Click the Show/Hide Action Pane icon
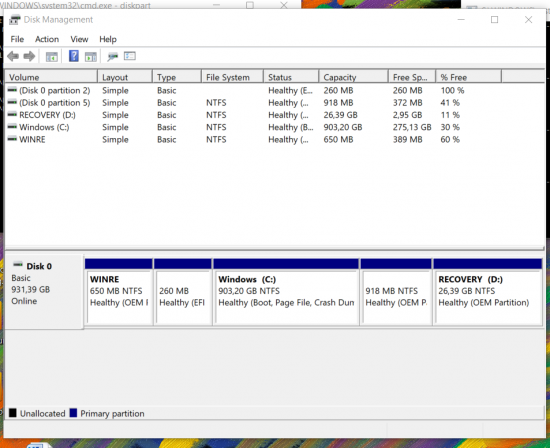This screenshot has width=550, height=448. point(91,56)
